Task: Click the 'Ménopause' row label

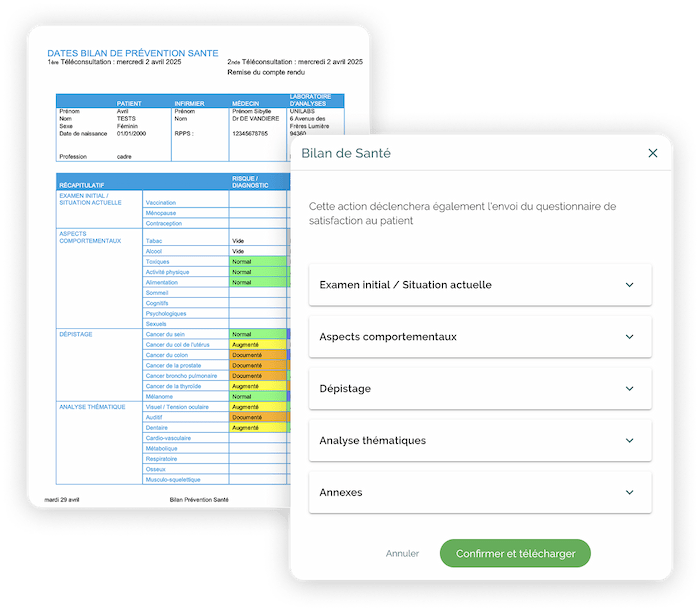Action: click(161, 213)
